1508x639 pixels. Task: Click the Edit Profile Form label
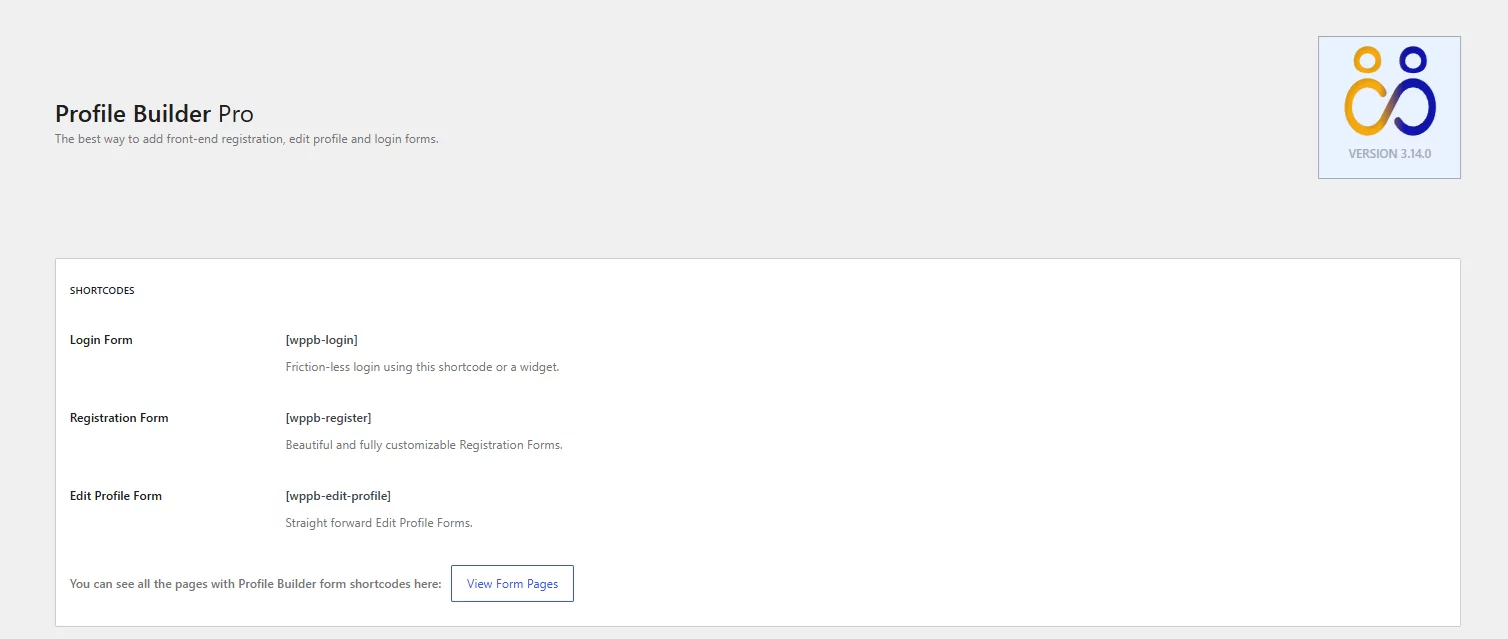116,496
